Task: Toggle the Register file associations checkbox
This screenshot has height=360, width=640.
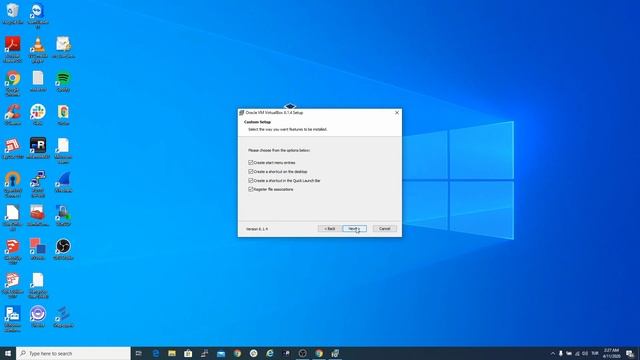Action: pos(251,189)
